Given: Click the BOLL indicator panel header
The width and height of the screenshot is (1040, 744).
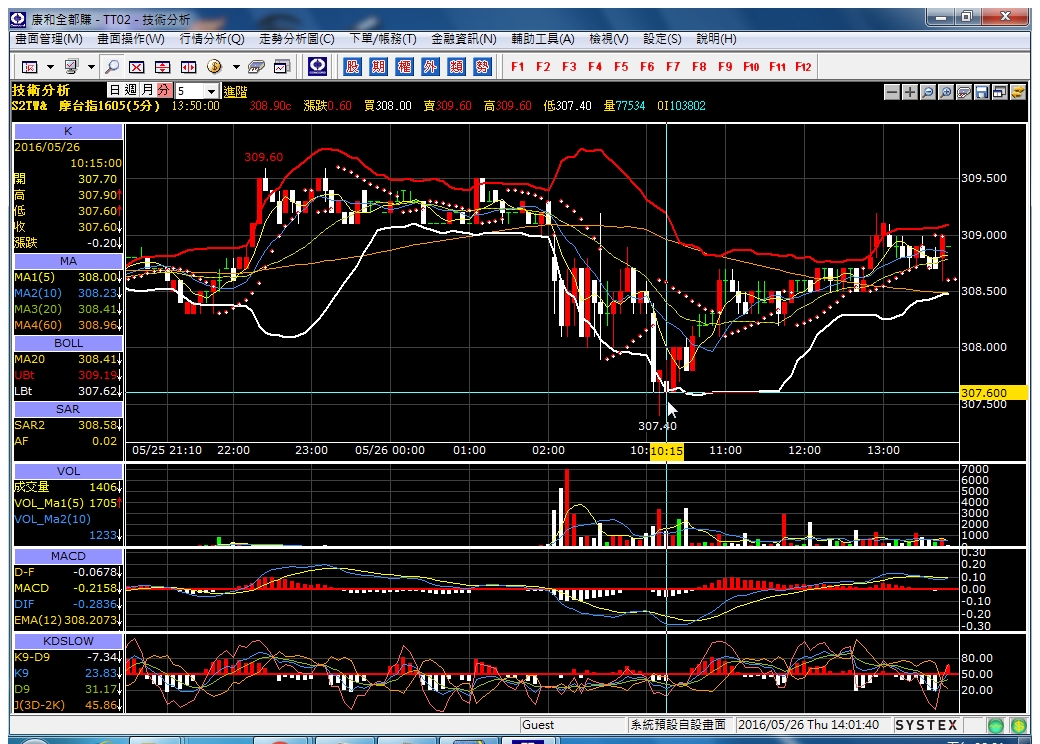Looking at the screenshot, I should coord(68,343).
